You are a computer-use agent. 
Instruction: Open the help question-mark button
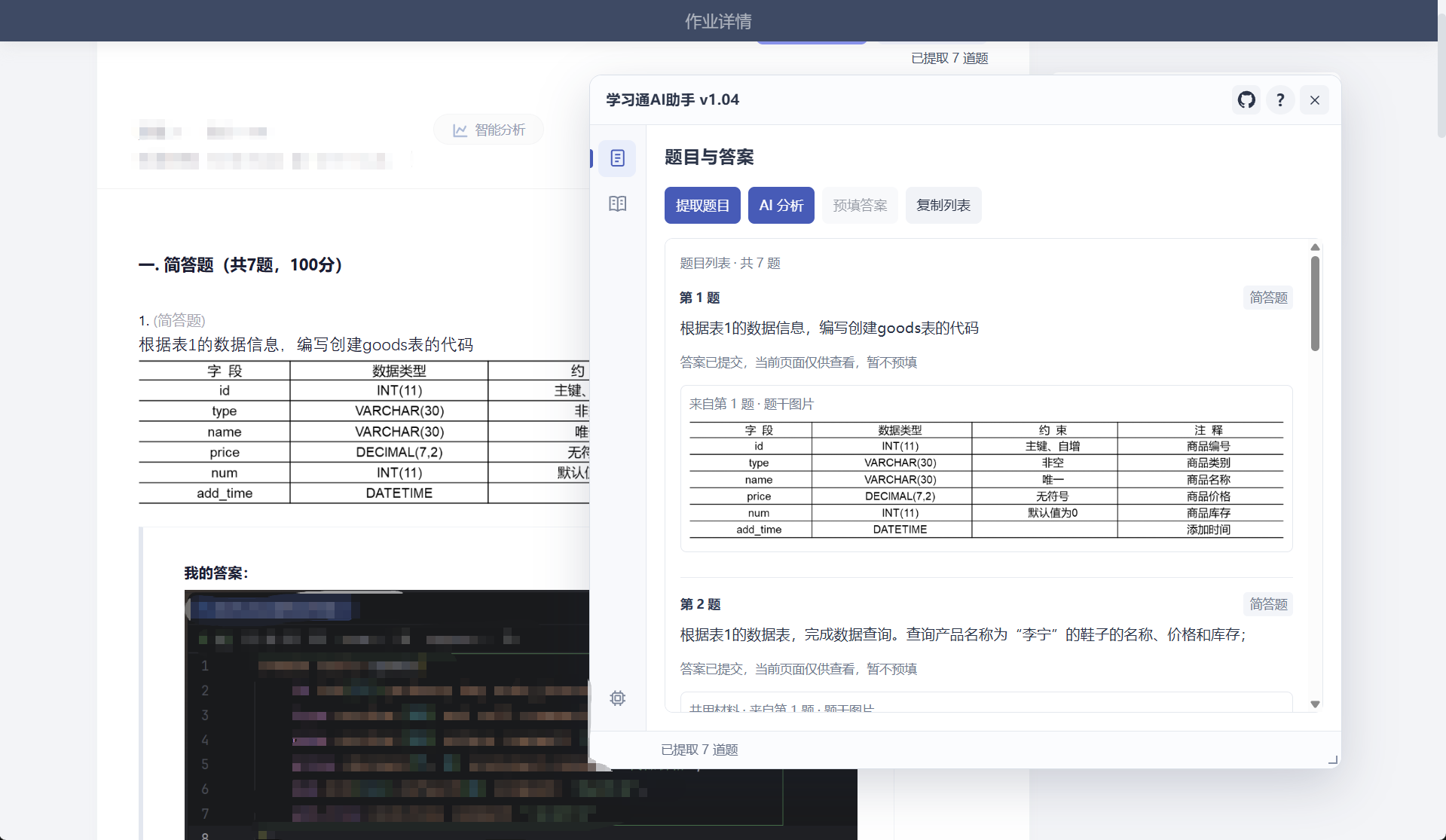point(1280,99)
